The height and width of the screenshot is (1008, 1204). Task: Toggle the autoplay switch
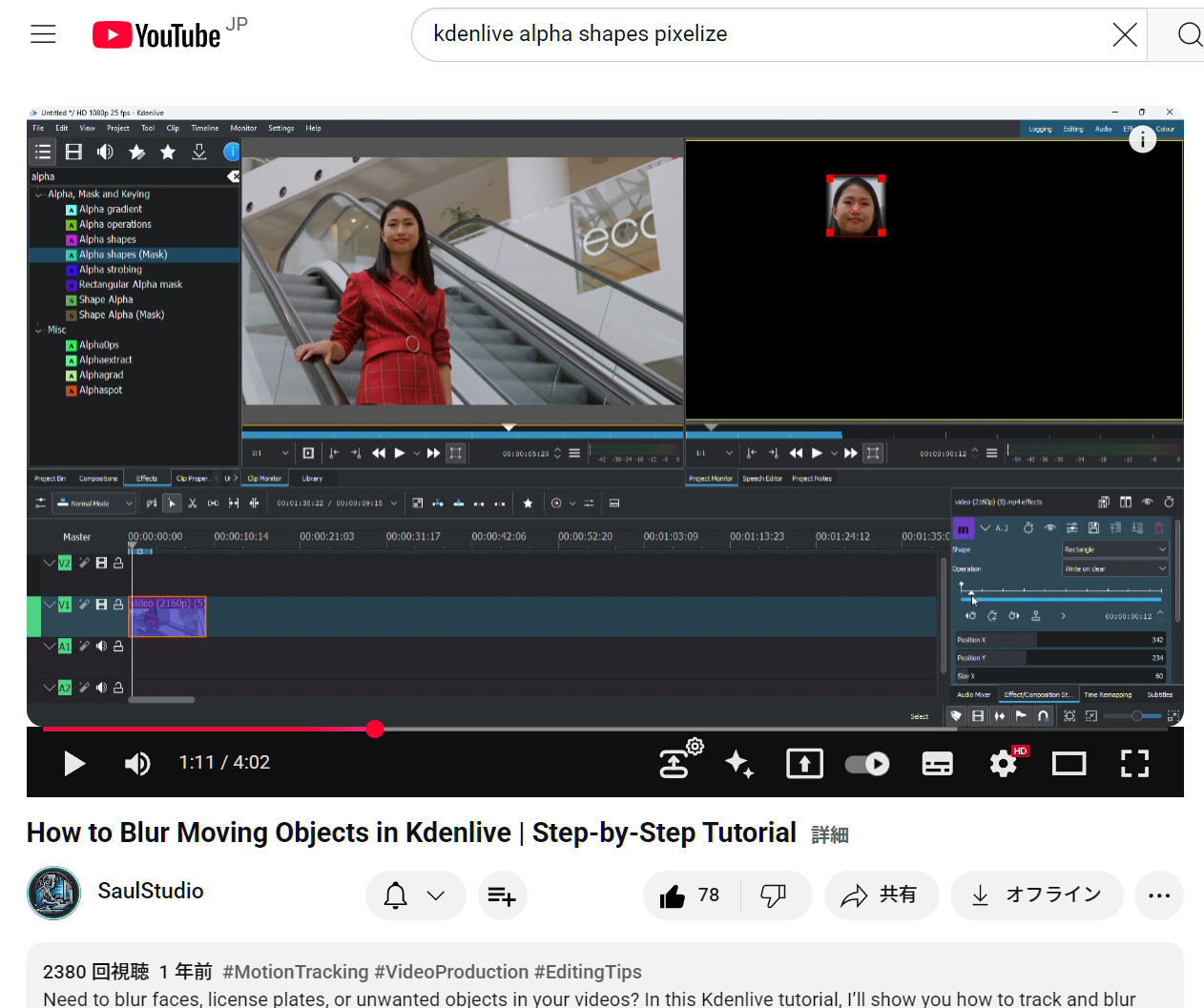coord(867,764)
